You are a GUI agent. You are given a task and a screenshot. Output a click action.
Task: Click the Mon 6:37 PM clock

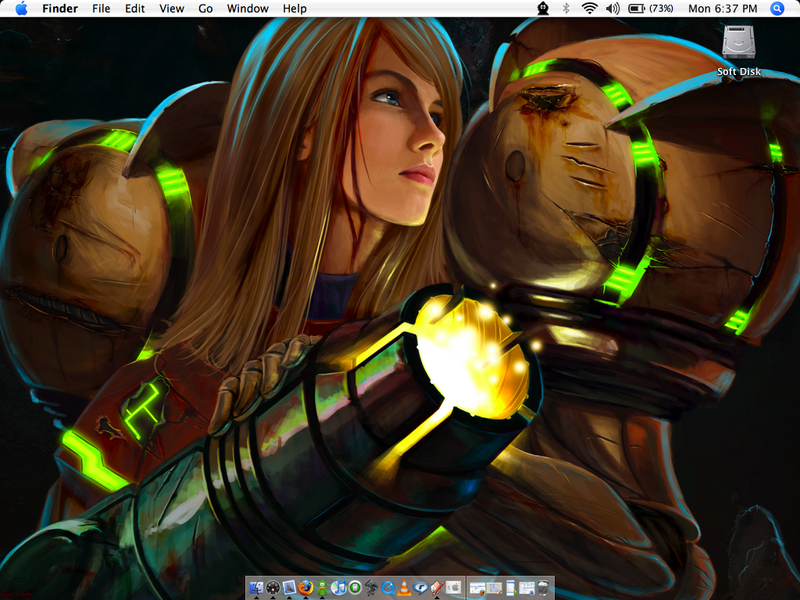722,9
